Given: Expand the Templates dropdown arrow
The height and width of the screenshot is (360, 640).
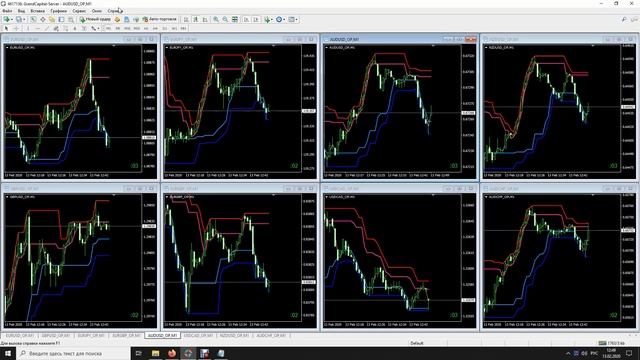Looking at the screenshot, I should click(297, 19).
